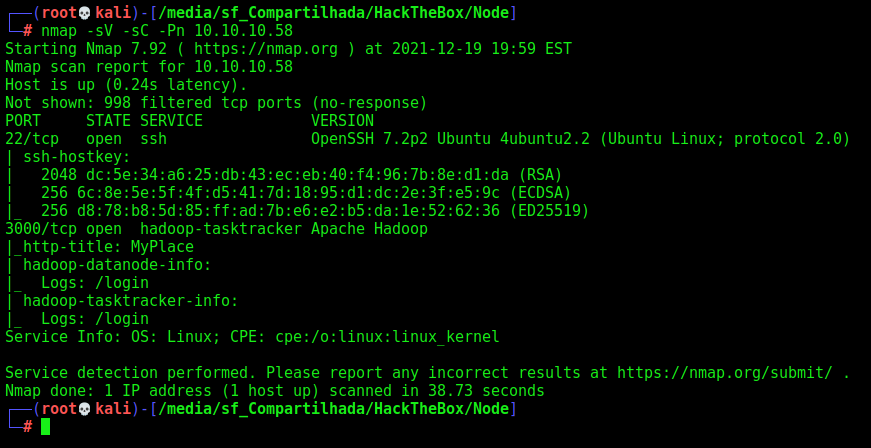Click the red hash before nmap command
This screenshot has width=871, height=448.
[28, 31]
